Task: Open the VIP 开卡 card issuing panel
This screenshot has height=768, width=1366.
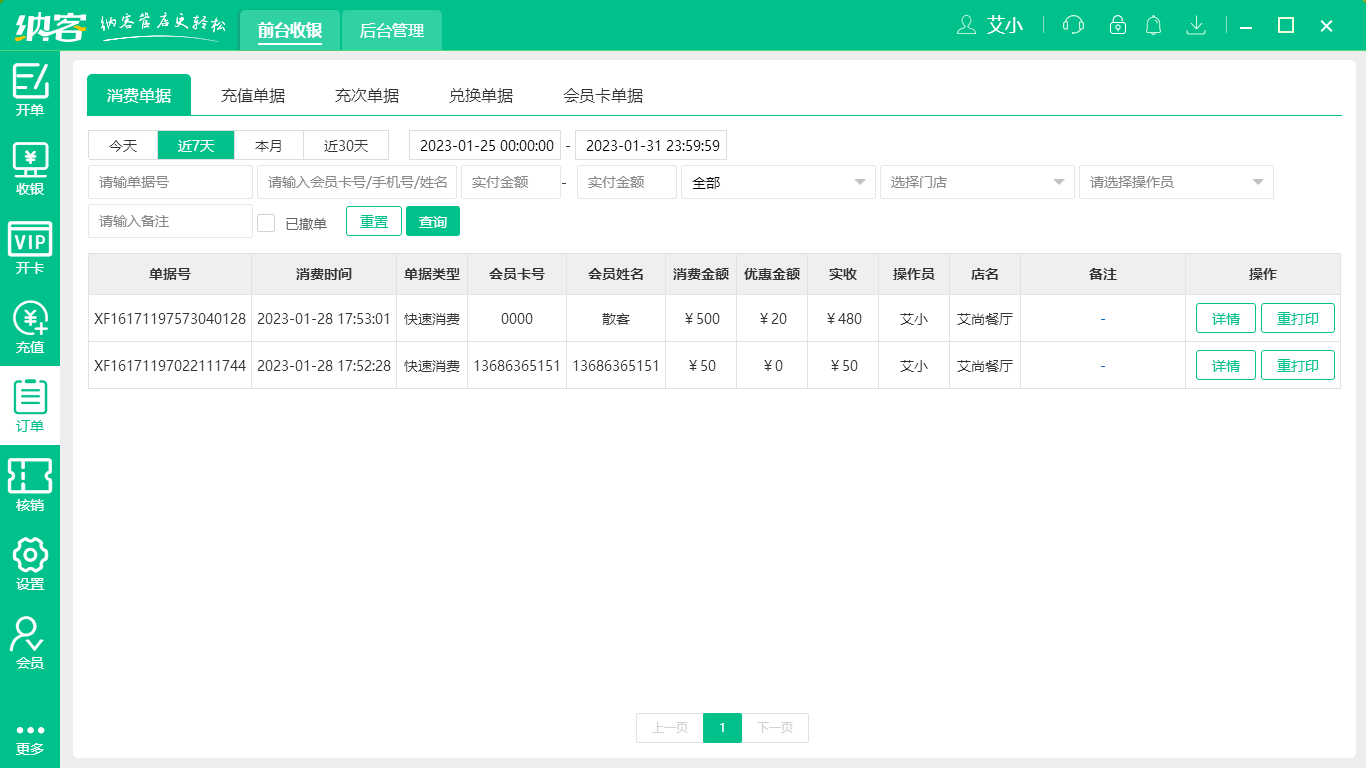Action: pos(30,243)
